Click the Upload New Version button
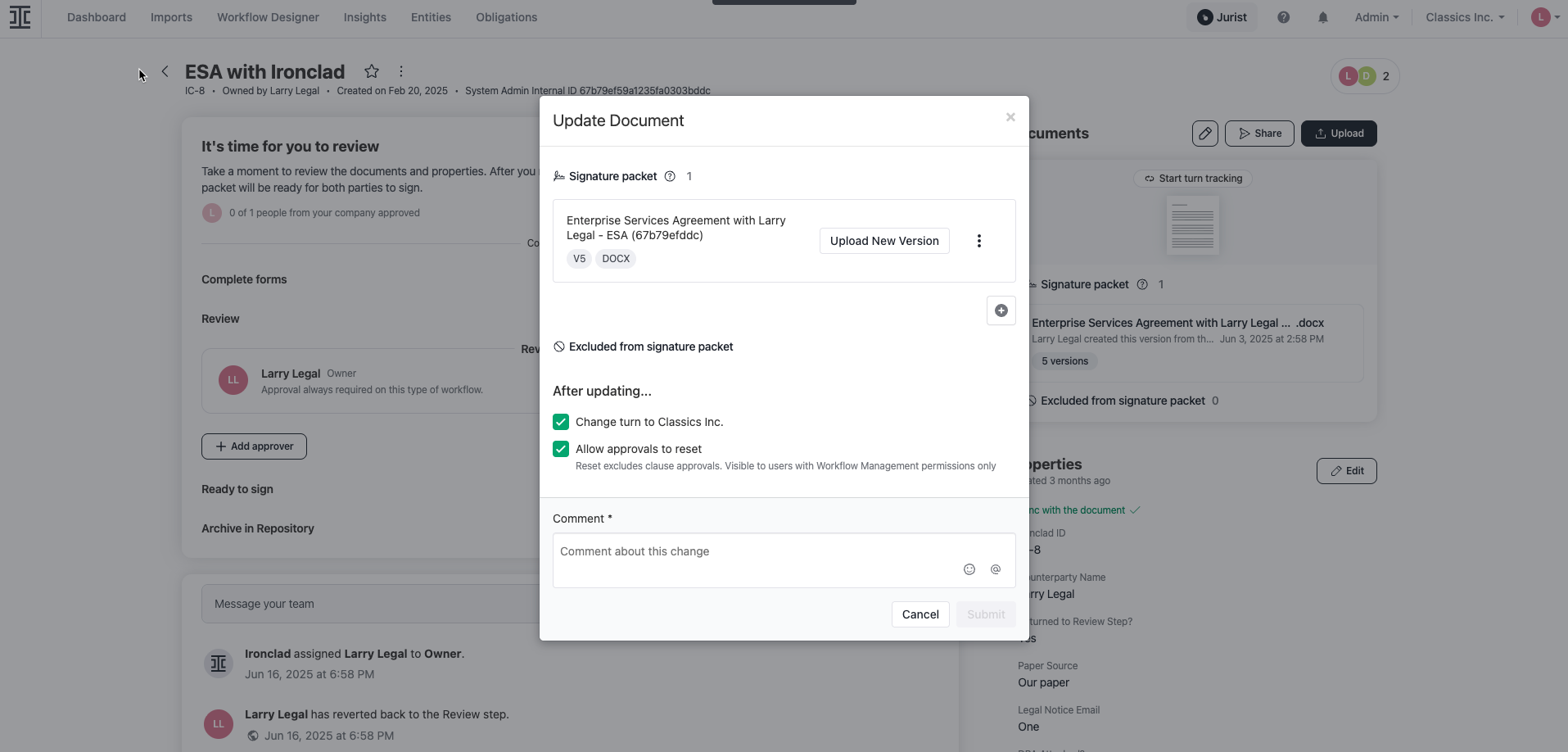 pos(884,240)
